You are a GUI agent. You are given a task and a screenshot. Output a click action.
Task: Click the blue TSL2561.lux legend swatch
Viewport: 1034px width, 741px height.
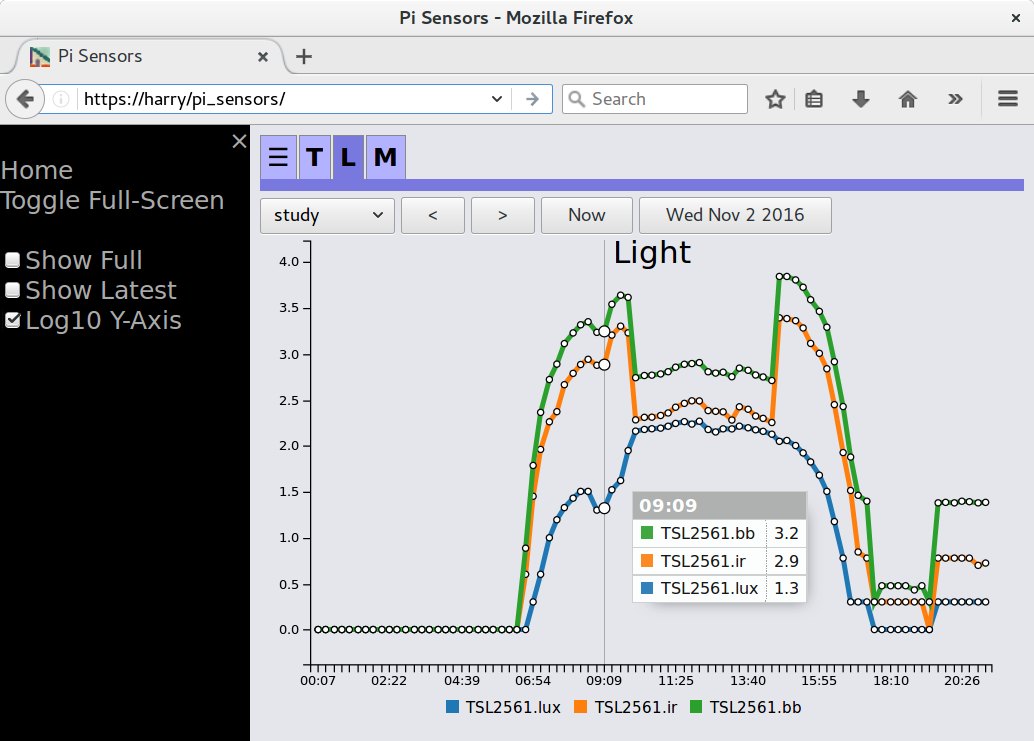point(452,707)
